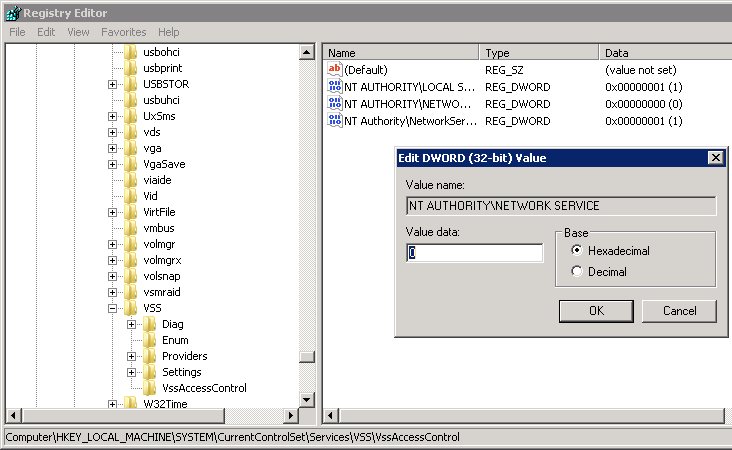Click the Registry Editor title bar icon
The height and width of the screenshot is (450, 732).
[13, 13]
